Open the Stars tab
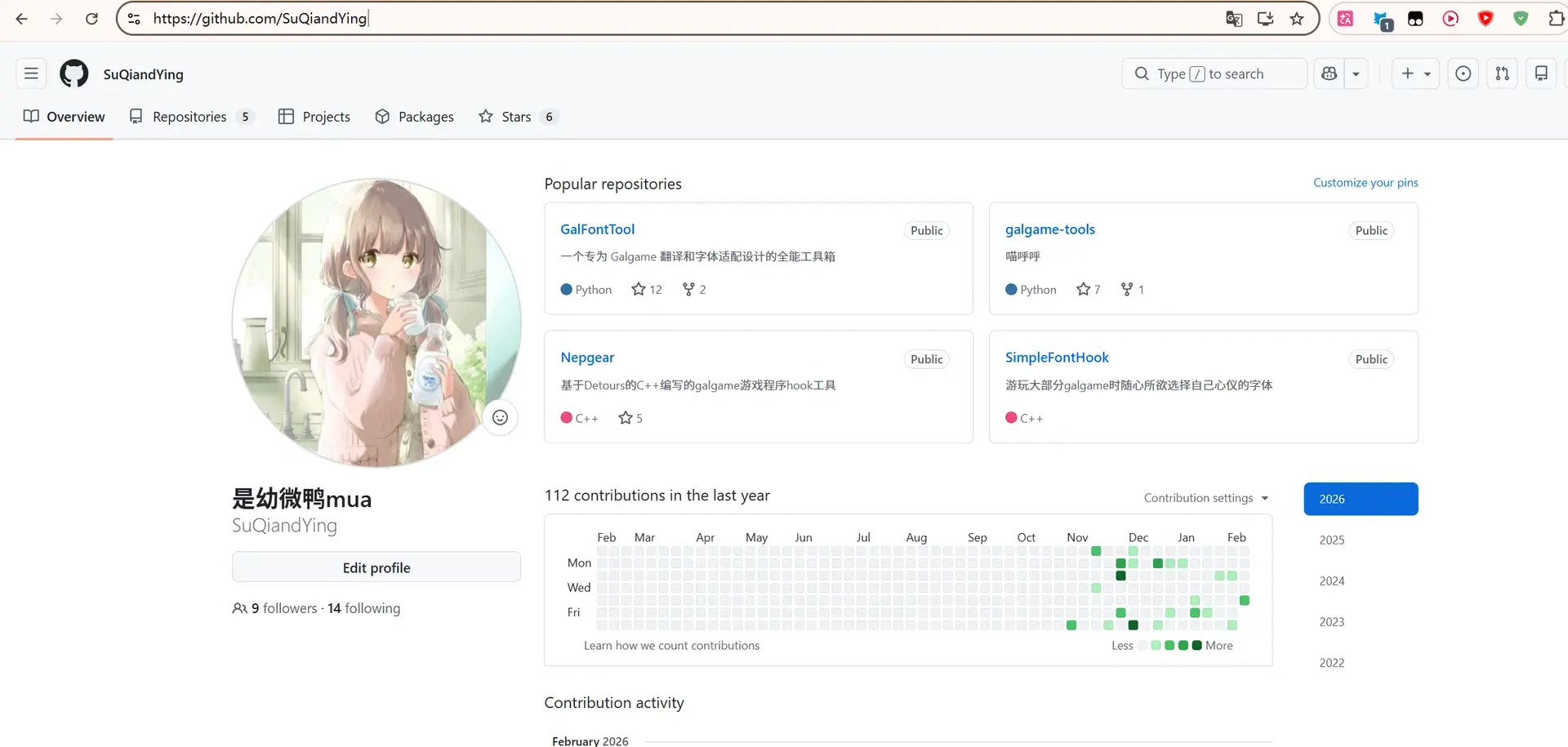This screenshot has height=747, width=1568. click(x=518, y=117)
